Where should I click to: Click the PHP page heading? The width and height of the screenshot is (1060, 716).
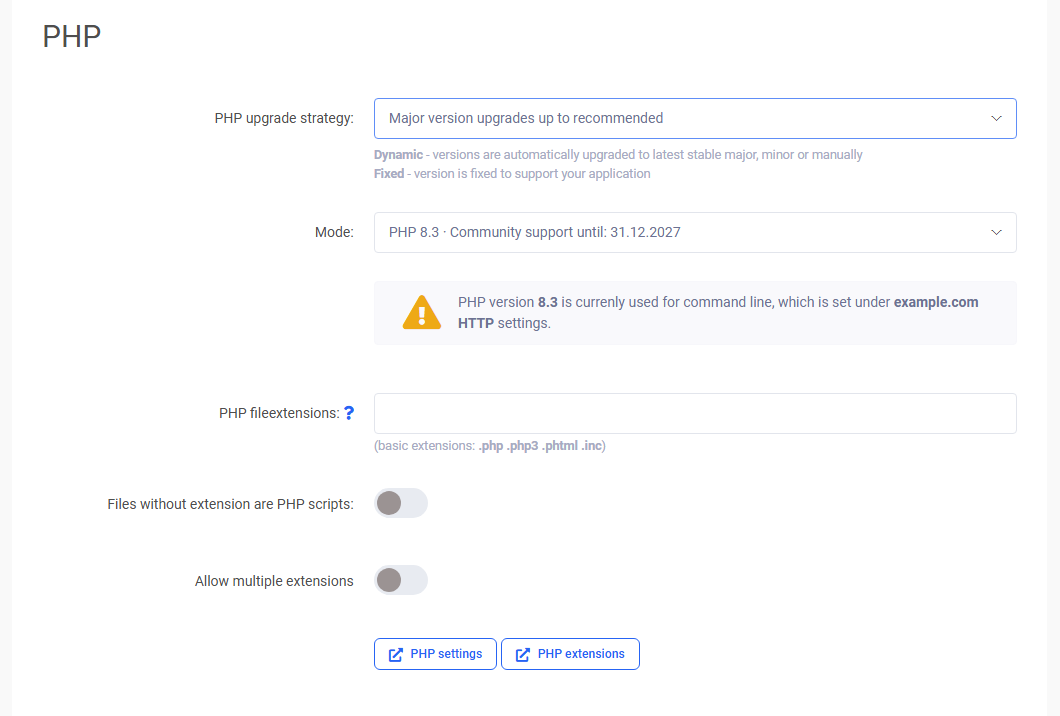tap(72, 37)
